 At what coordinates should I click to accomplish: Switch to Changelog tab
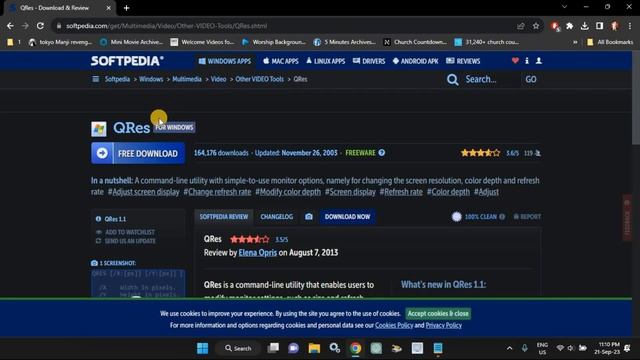coord(277,217)
